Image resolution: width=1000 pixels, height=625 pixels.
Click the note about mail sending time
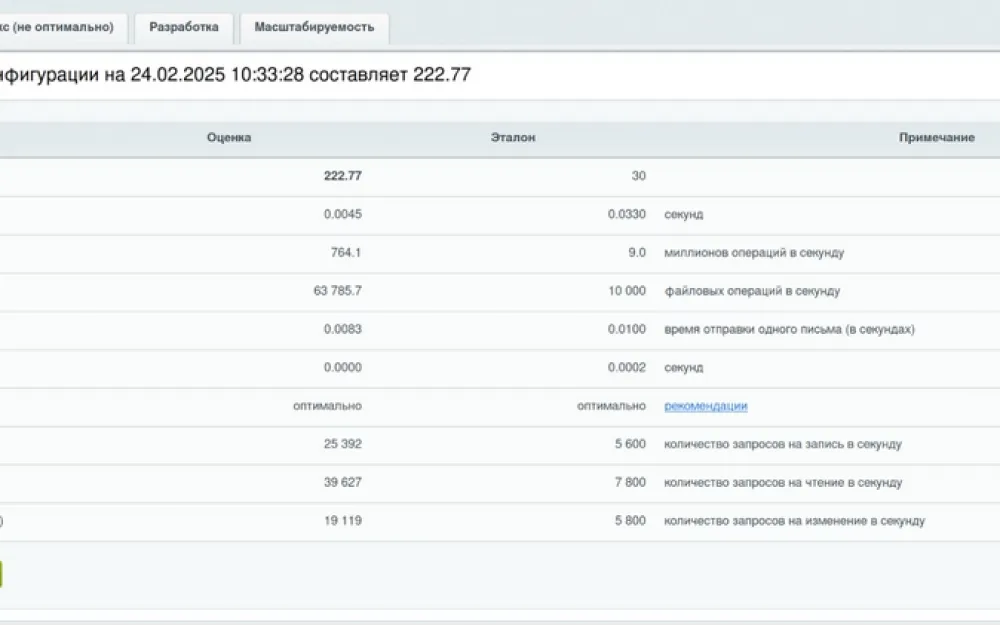click(789, 329)
